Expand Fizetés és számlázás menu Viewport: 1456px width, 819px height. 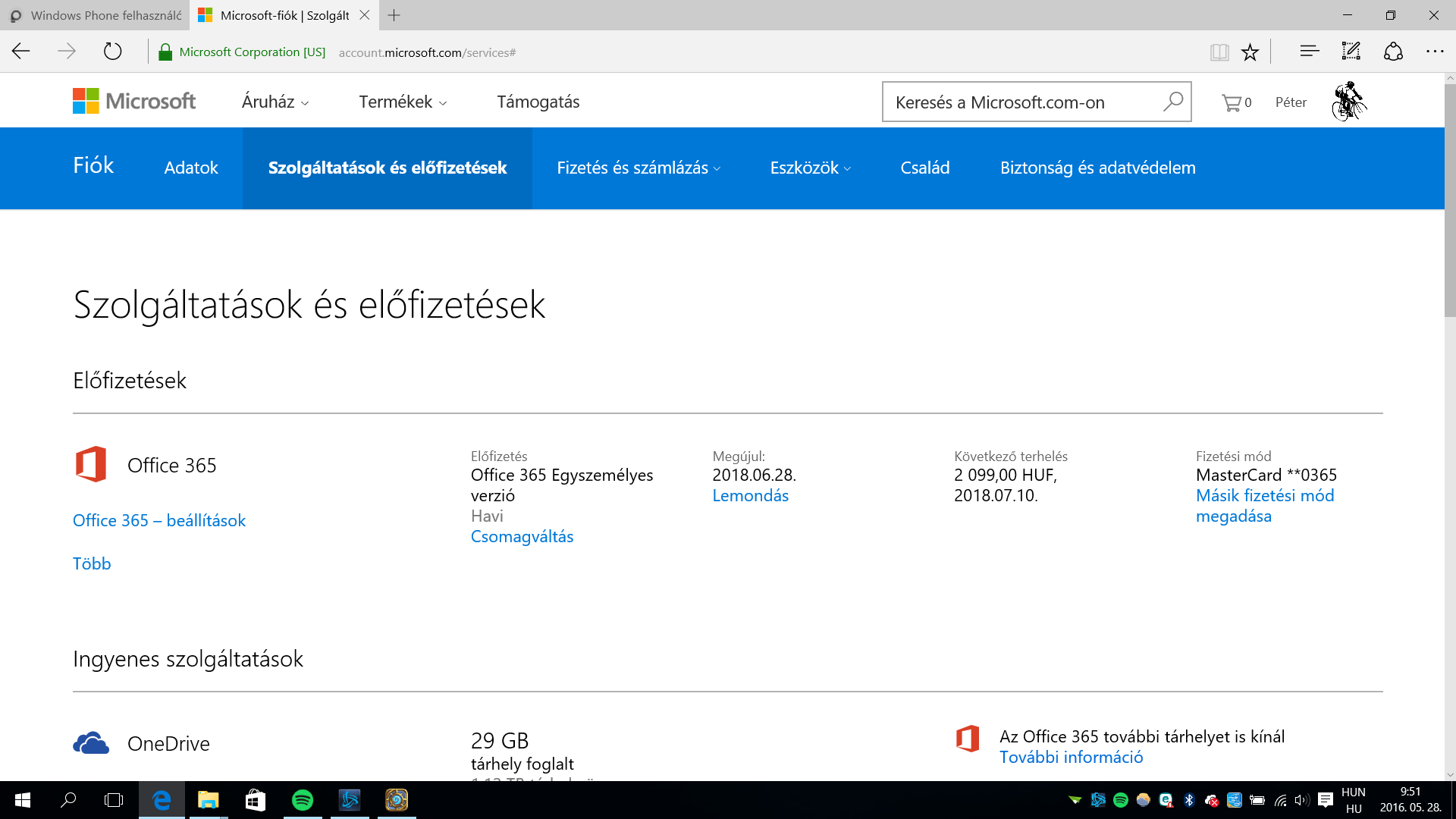(639, 168)
